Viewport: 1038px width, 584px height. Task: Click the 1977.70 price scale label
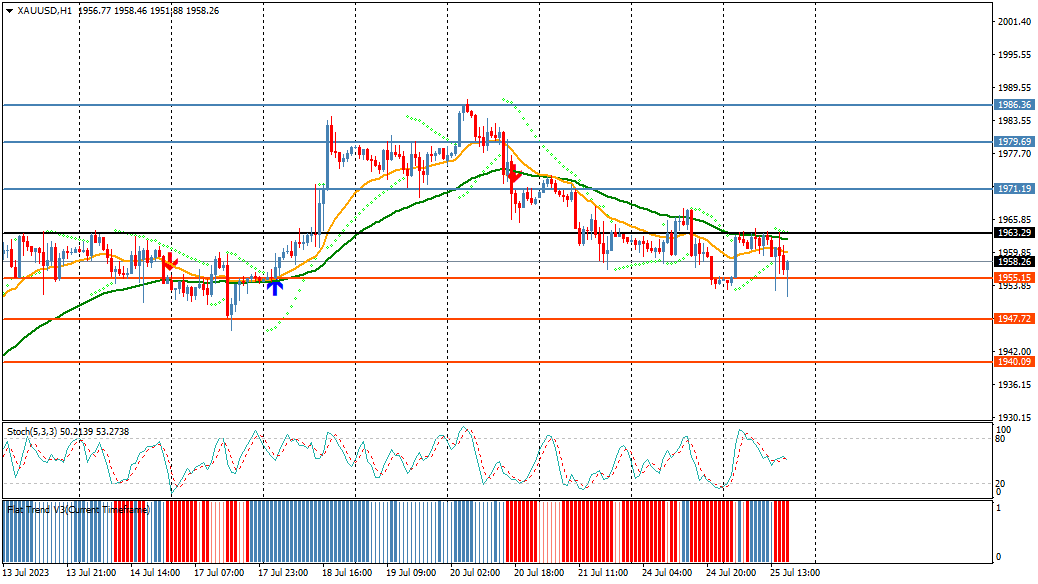pos(1014,154)
